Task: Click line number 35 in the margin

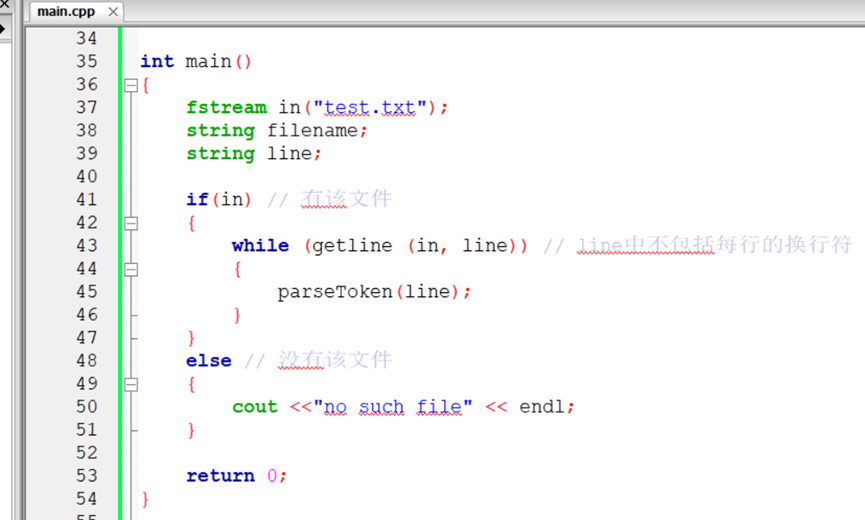Action: click(87, 61)
